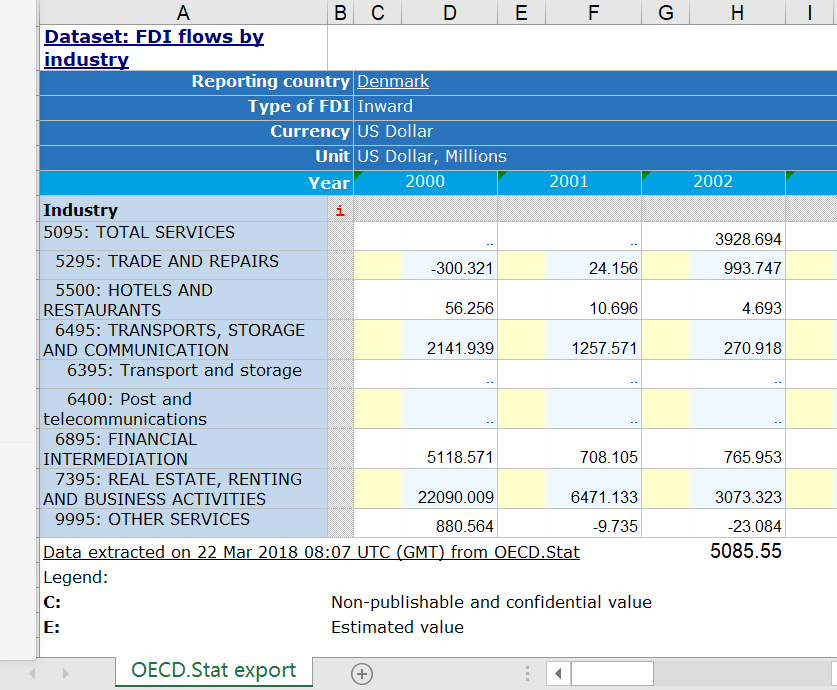Select column A header
Image resolution: width=837 pixels, height=690 pixels.
tap(182, 13)
